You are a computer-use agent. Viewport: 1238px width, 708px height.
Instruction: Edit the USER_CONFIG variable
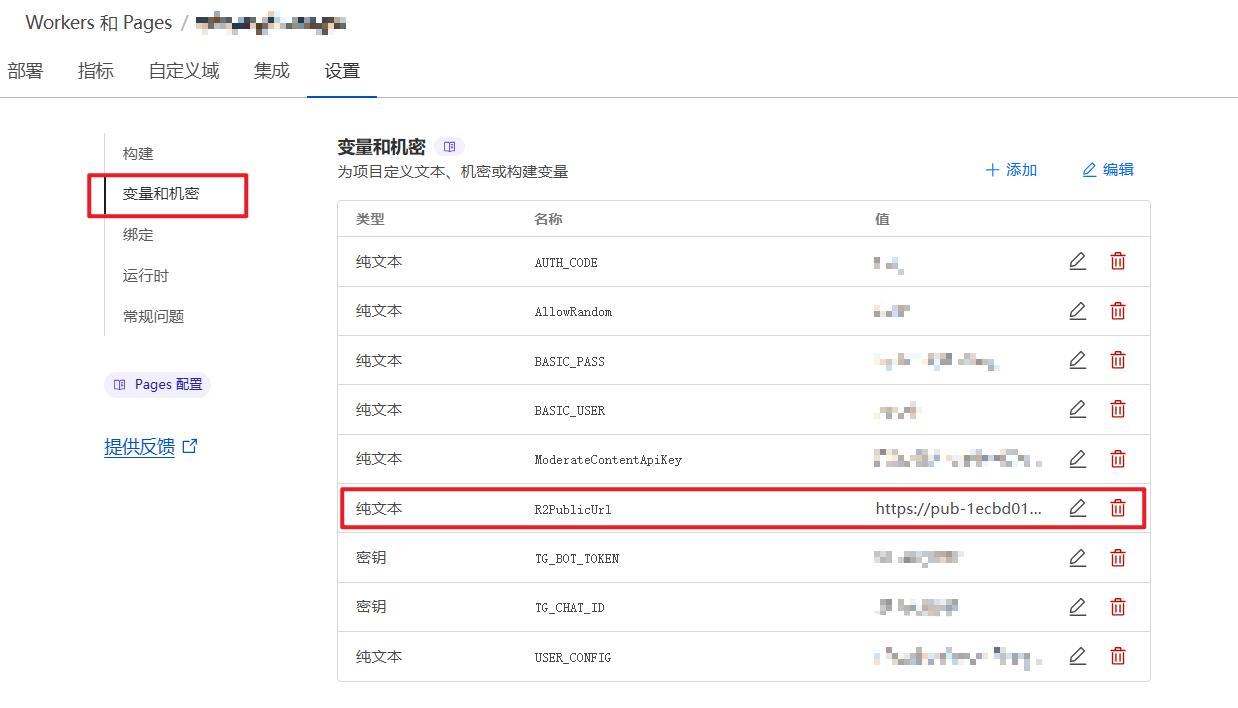pyautogui.click(x=1077, y=657)
